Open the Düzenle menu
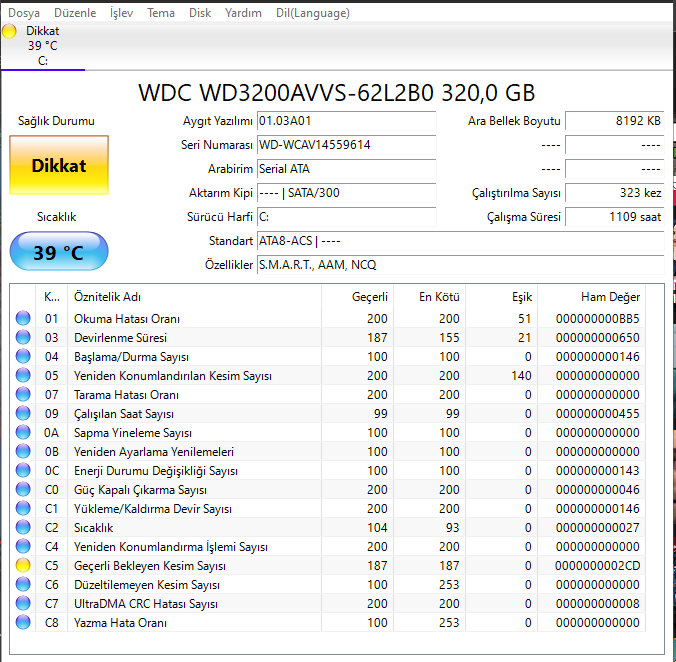Image resolution: width=676 pixels, height=662 pixels. point(75,13)
